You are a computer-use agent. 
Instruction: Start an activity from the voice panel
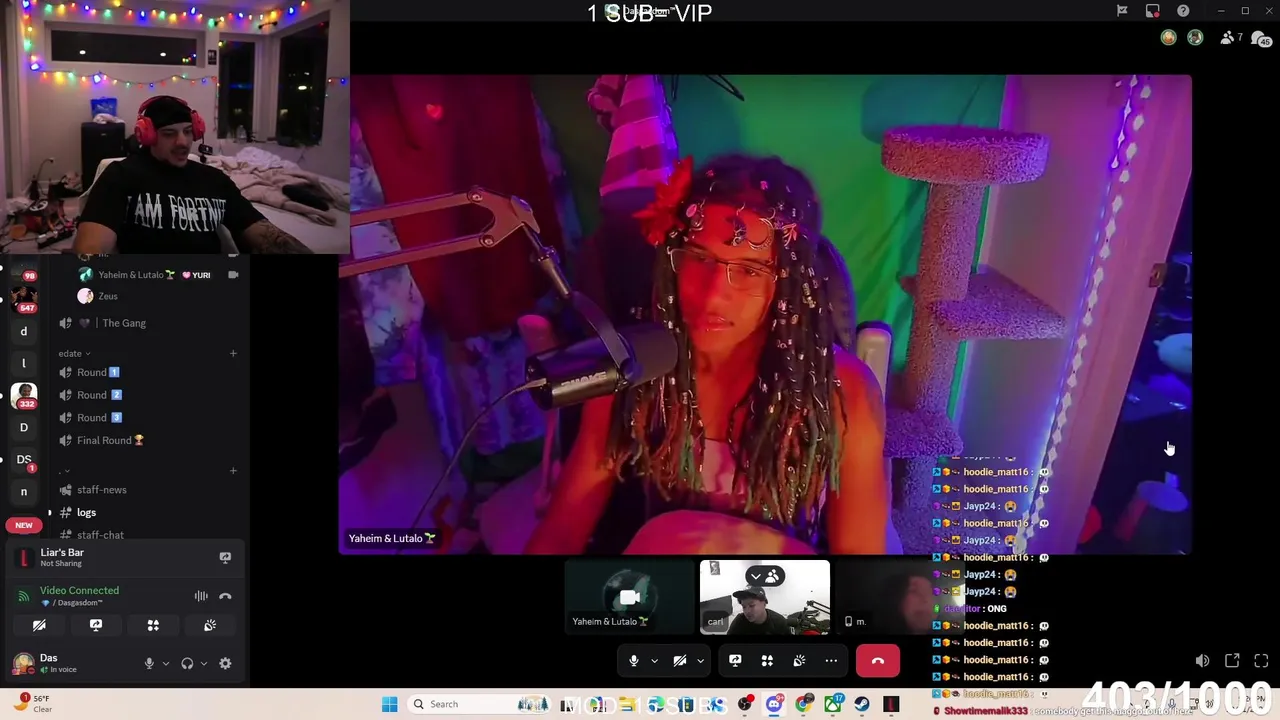(153, 625)
